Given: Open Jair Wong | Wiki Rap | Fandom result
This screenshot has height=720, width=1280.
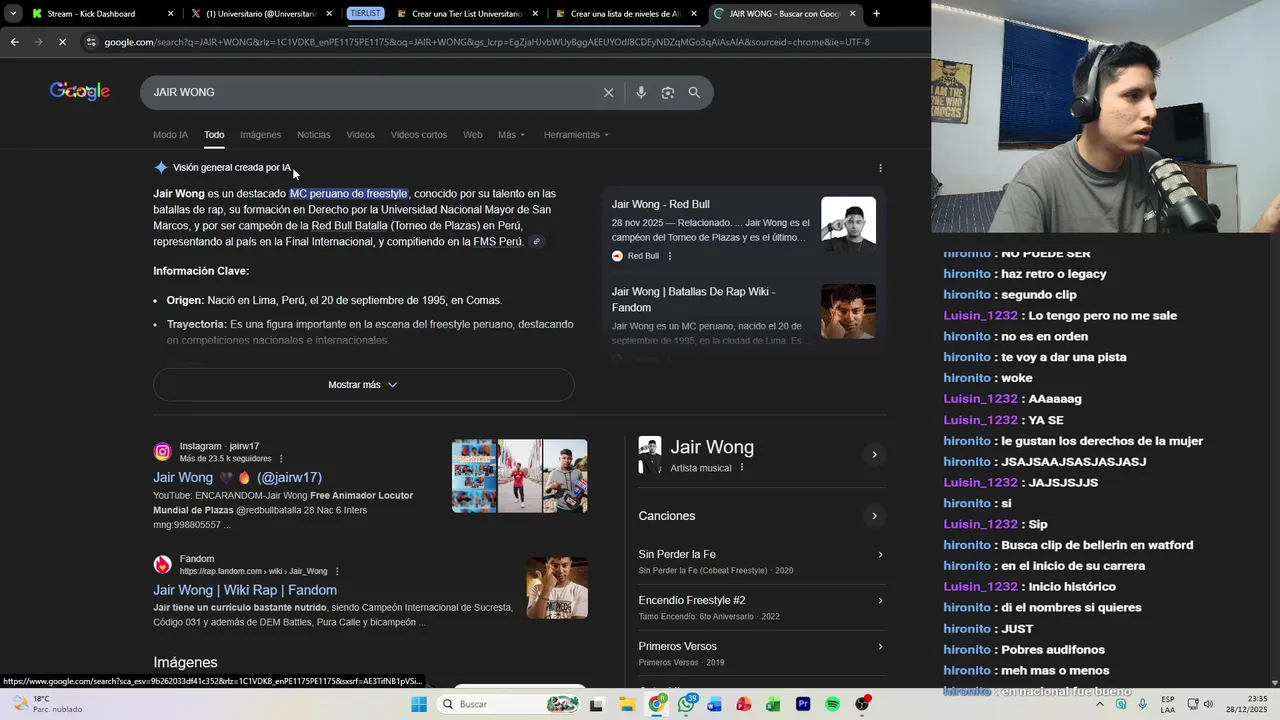Looking at the screenshot, I should coord(245,590).
